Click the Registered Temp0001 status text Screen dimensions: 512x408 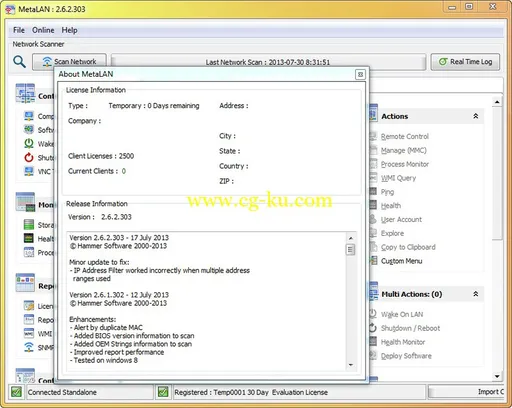251,392
